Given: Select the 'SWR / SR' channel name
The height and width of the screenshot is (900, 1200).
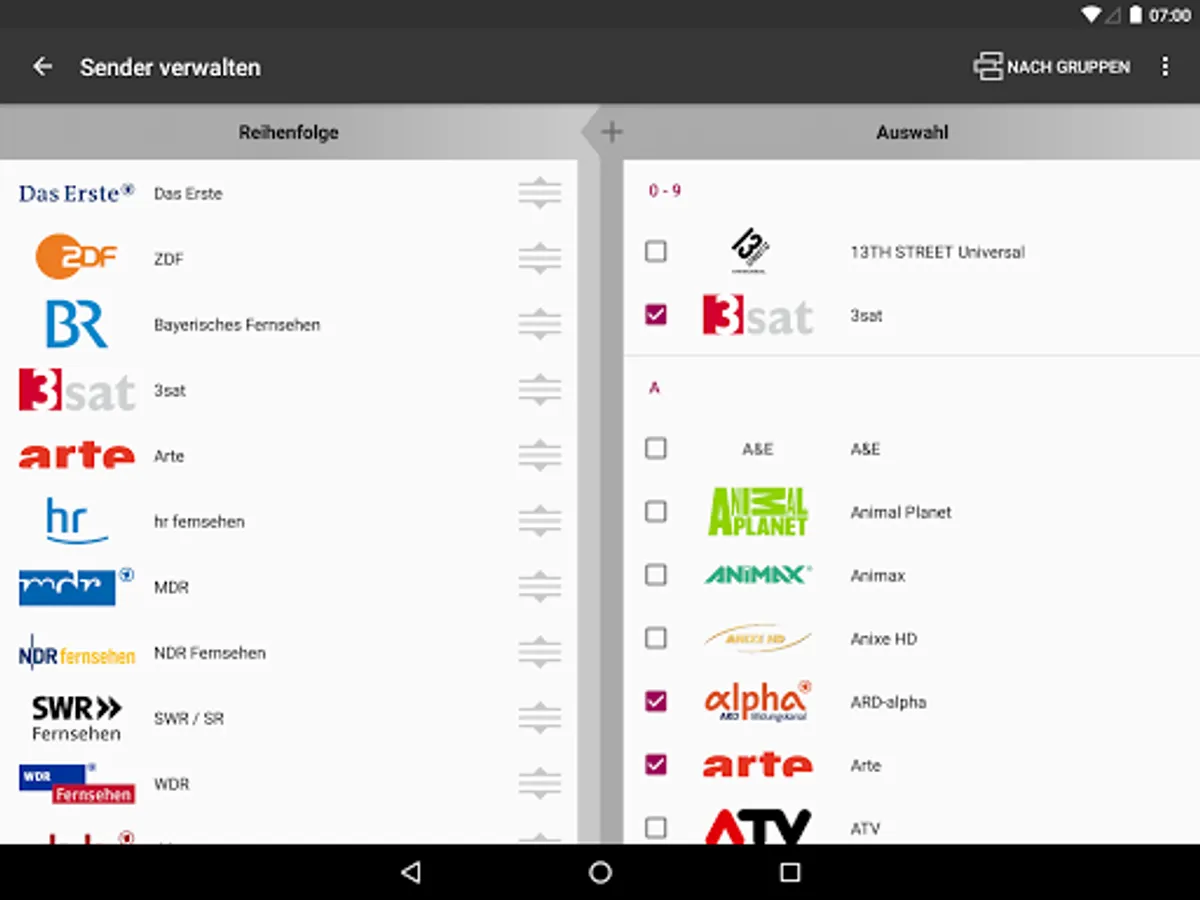Looking at the screenshot, I should (x=189, y=719).
